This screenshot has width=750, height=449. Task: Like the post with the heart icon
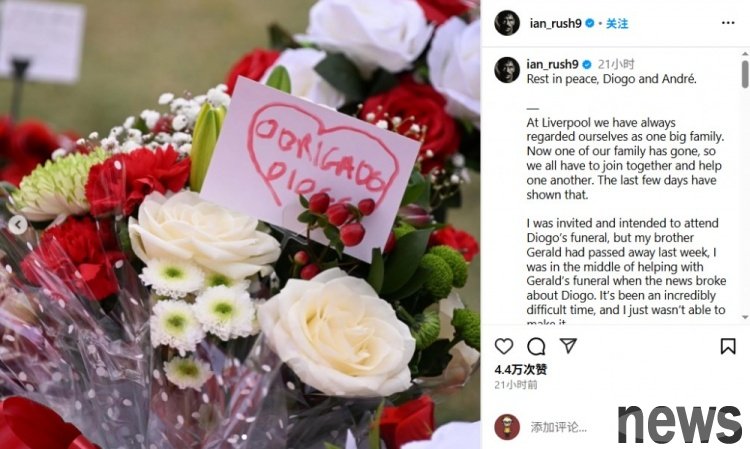(504, 346)
